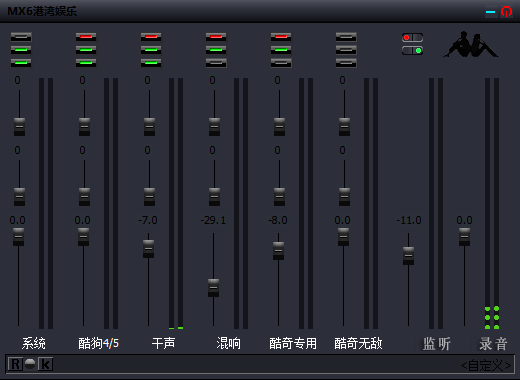Screen dimensions: 520x380
Task: Toggle the top button of 系统 channel
Action: 21,37
